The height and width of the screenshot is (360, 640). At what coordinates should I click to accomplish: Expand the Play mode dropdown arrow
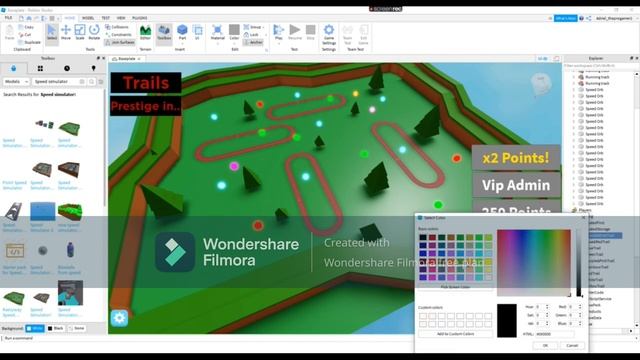(279, 43)
